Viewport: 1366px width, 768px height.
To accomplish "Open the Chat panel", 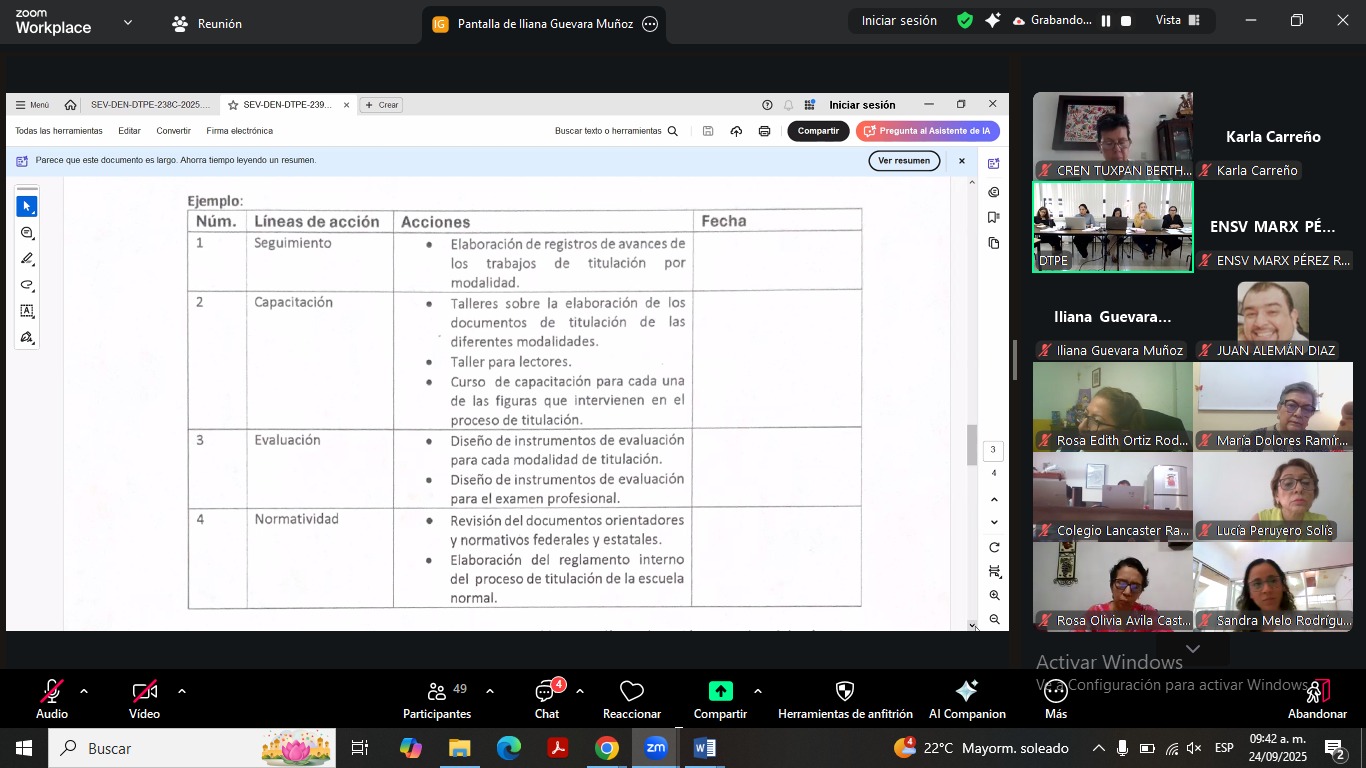I will click(x=546, y=699).
